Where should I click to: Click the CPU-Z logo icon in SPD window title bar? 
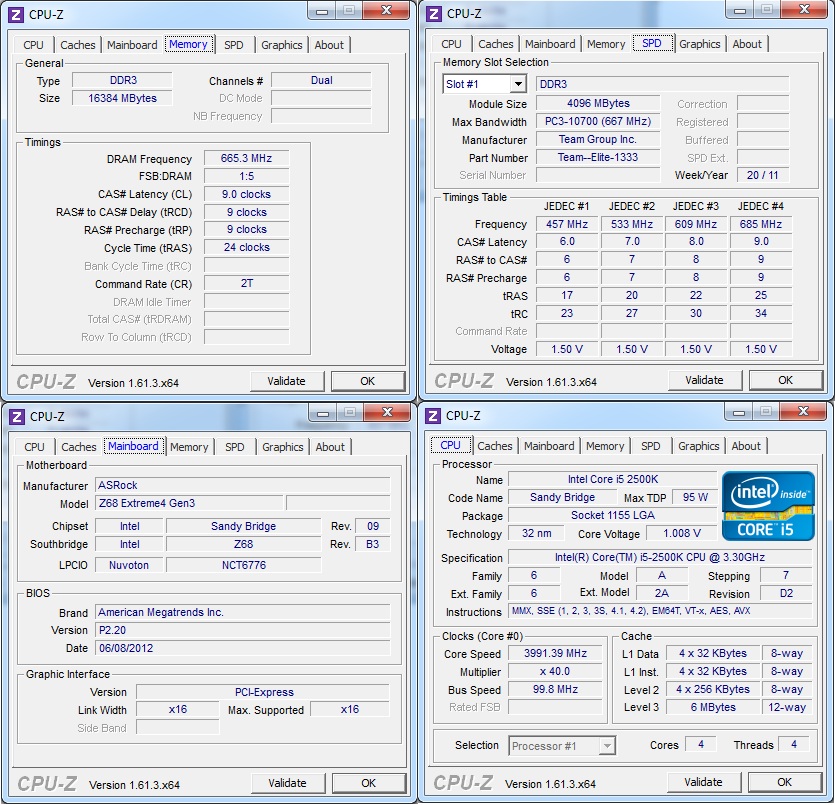[x=435, y=14]
